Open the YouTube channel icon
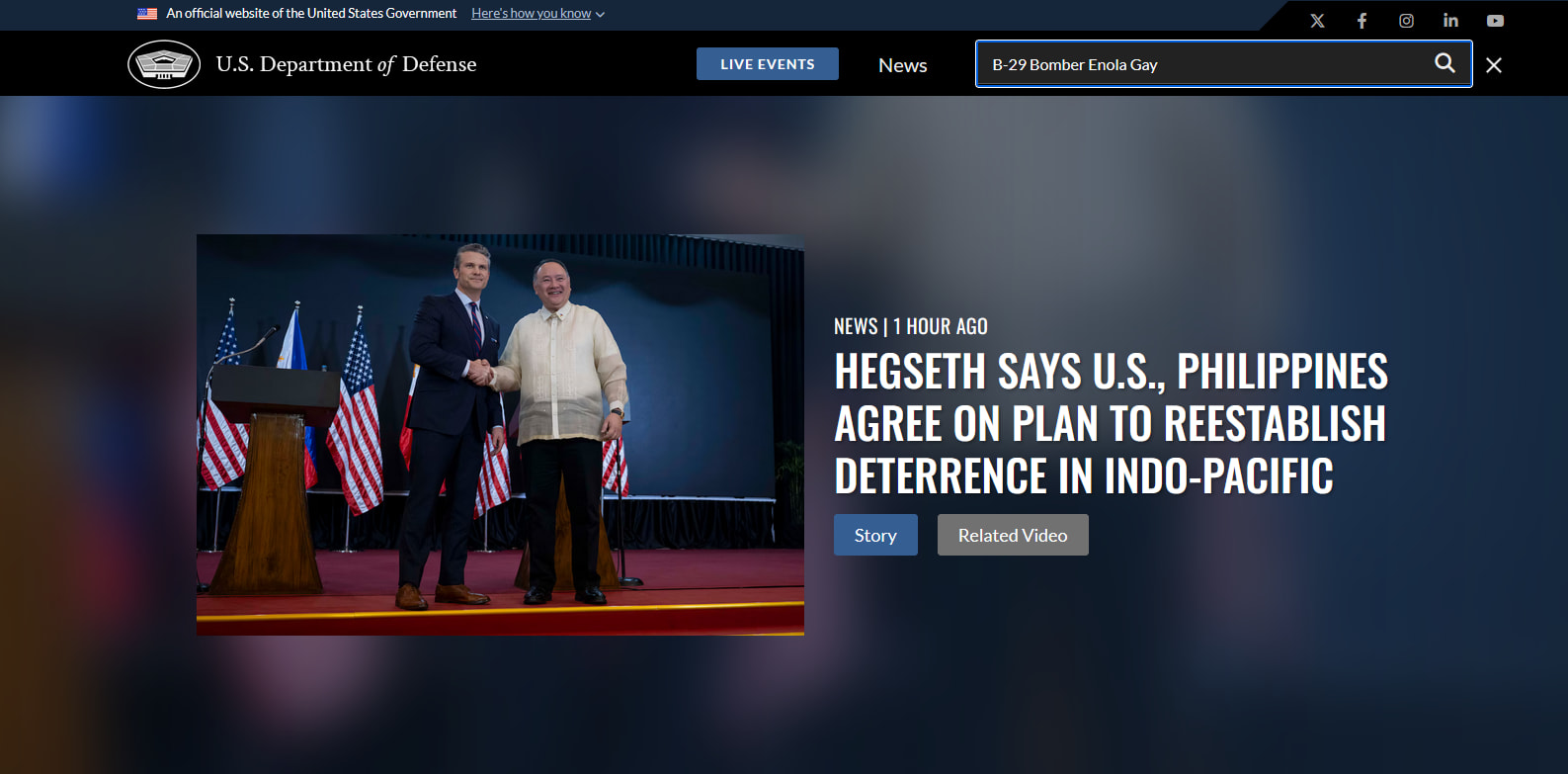The image size is (1568, 774). (x=1495, y=21)
